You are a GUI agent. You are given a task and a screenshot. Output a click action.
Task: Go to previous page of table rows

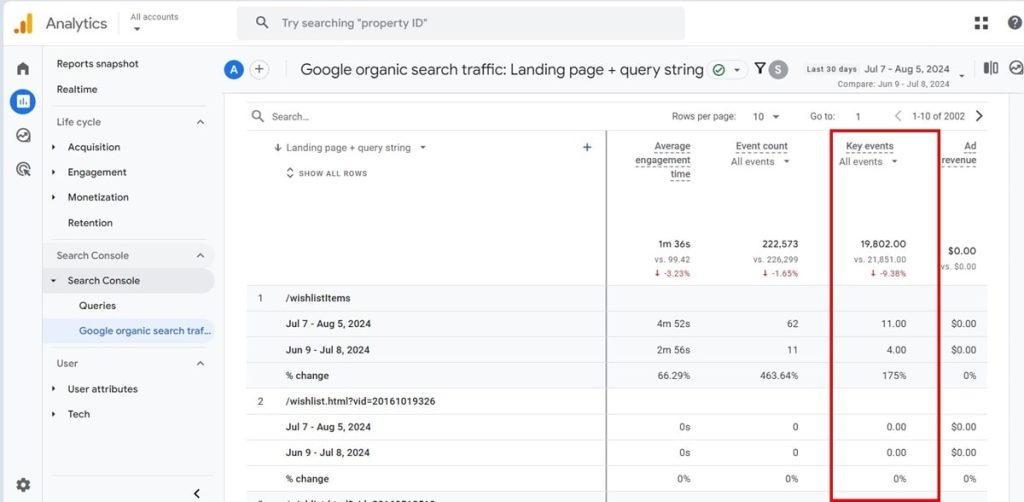click(898, 116)
